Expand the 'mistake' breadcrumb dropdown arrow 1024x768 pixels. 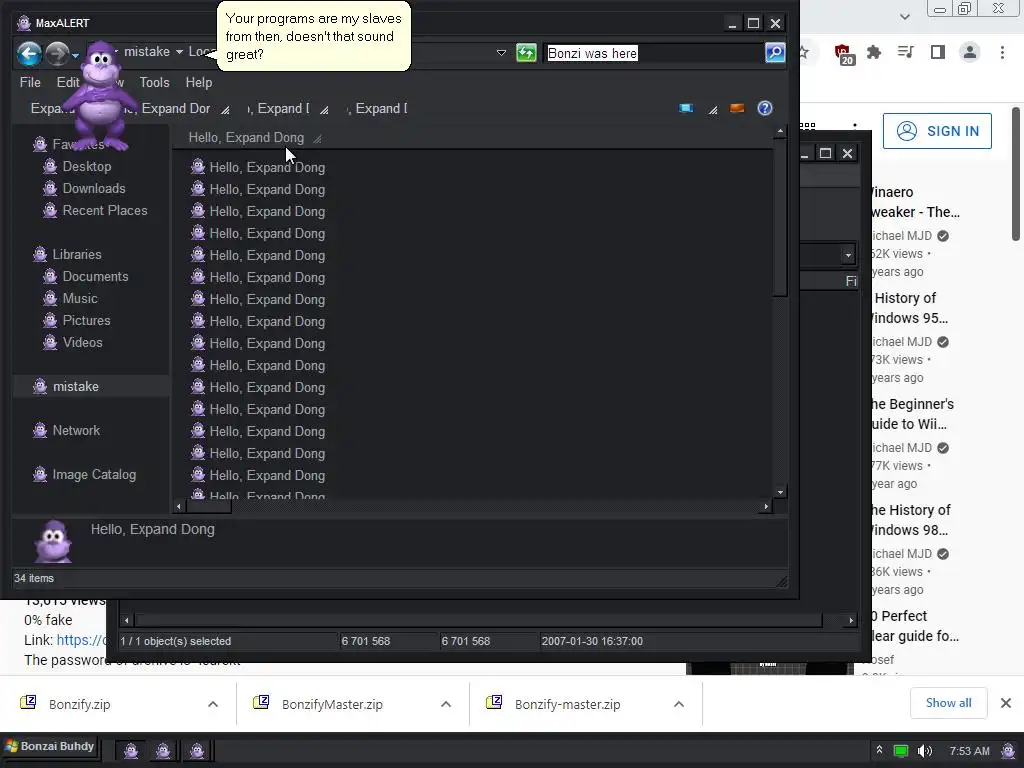pyautogui.click(x=179, y=52)
